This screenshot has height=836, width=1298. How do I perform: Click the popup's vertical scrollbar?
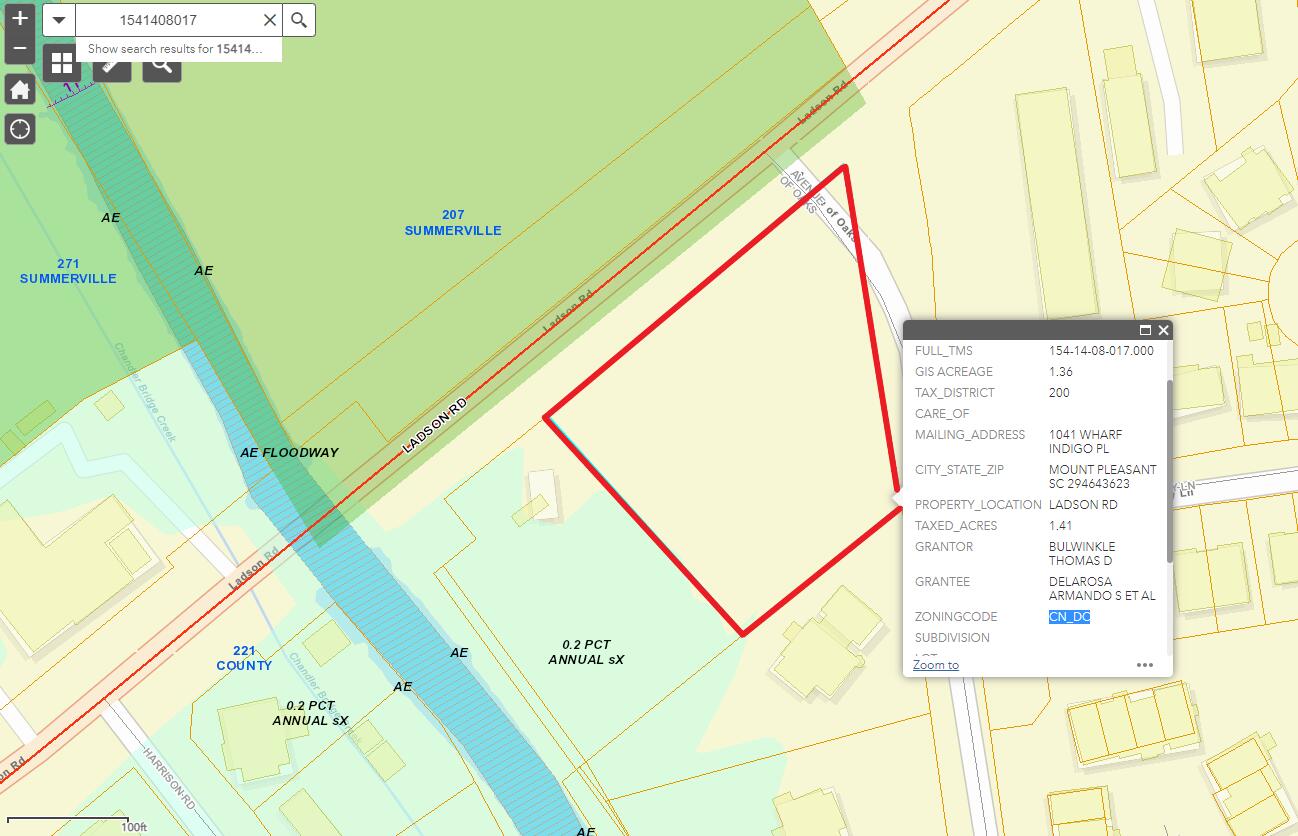(1169, 470)
